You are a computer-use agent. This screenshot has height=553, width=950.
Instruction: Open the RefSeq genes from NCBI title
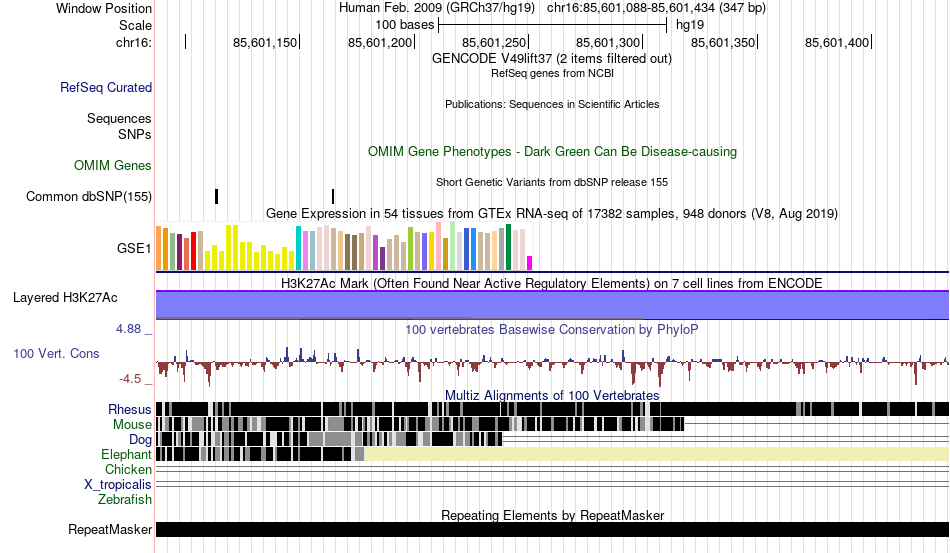[x=552, y=73]
